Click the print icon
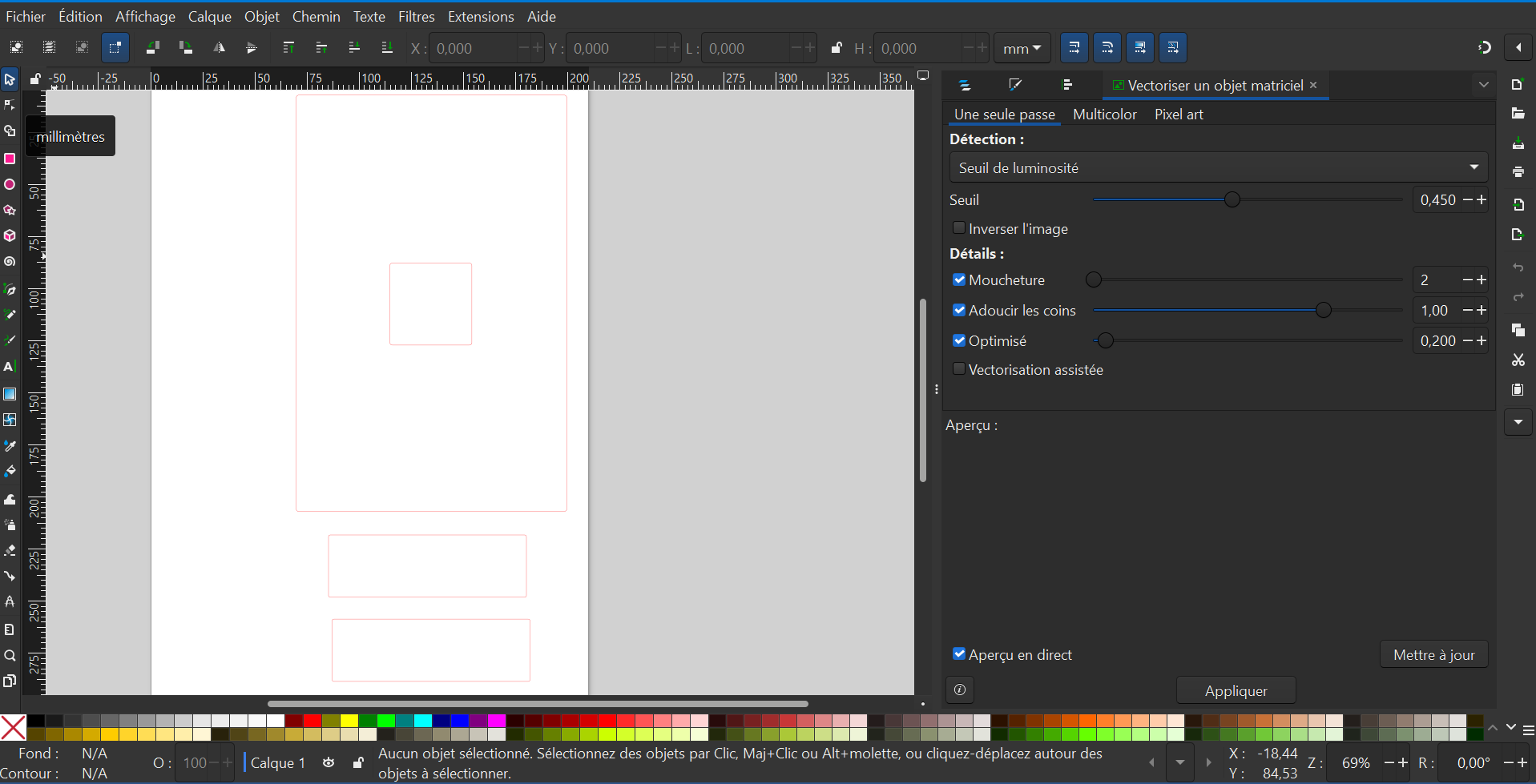The height and width of the screenshot is (784, 1536). pyautogui.click(x=1518, y=172)
